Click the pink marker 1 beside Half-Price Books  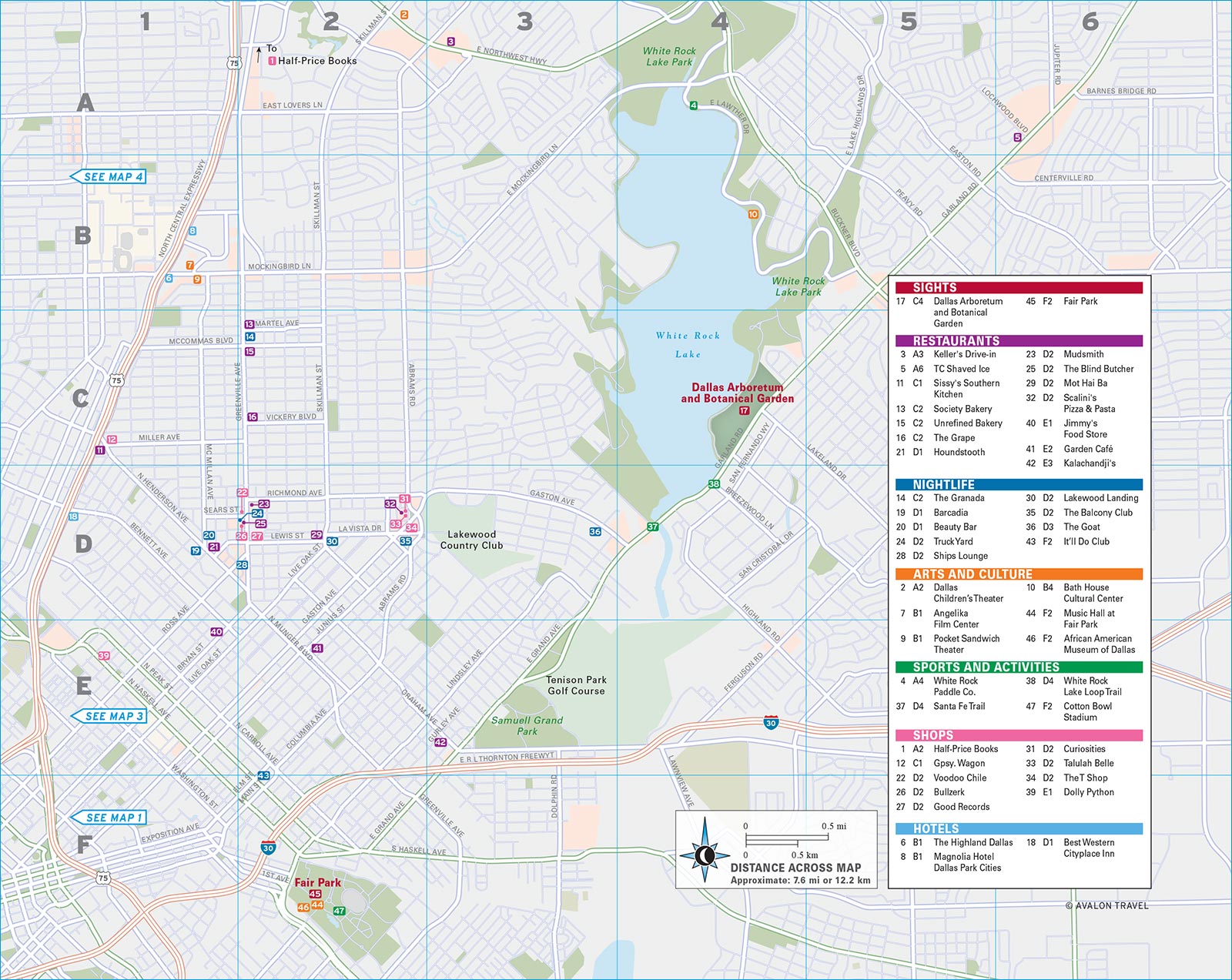[x=272, y=60]
